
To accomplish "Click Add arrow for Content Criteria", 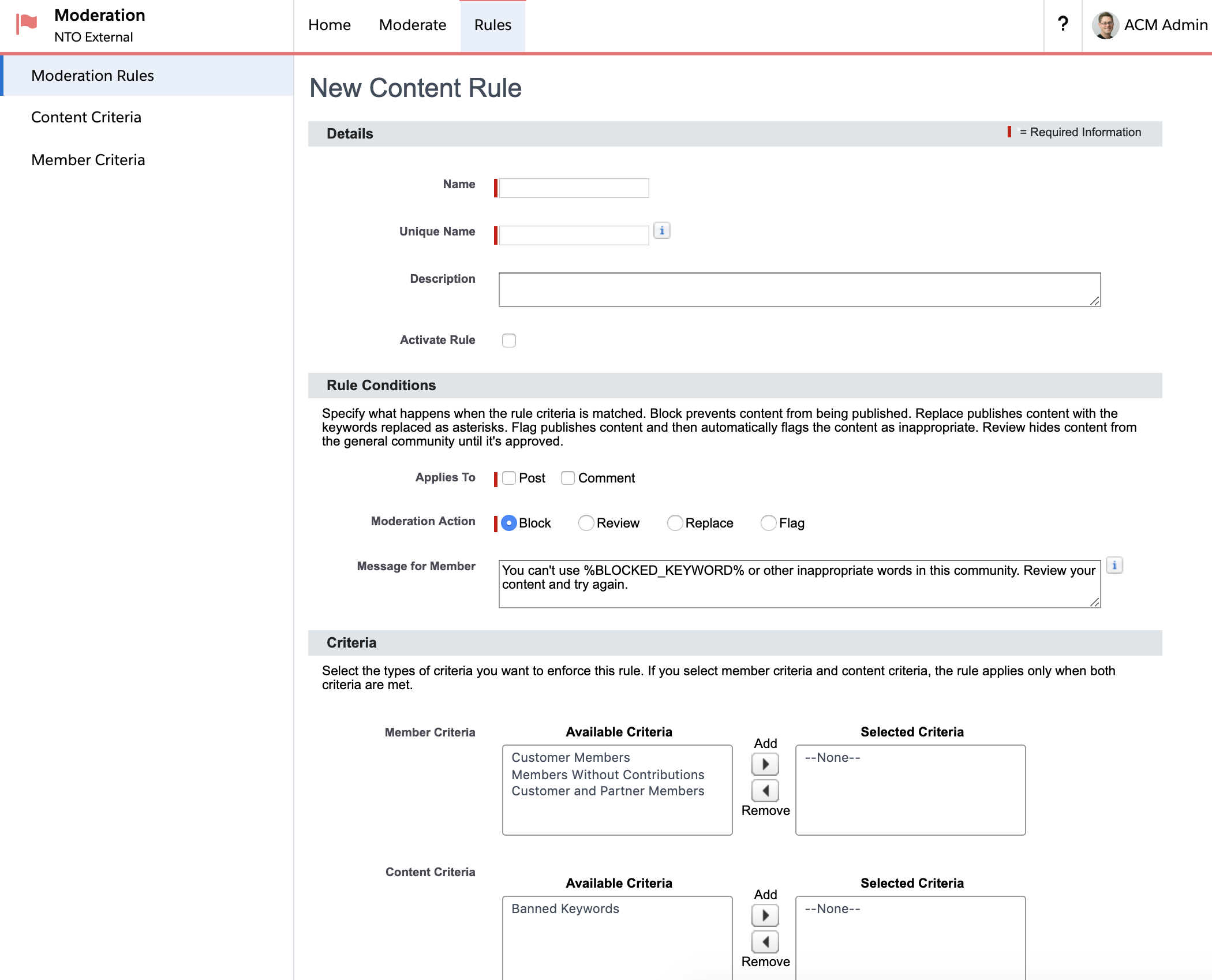I will pyautogui.click(x=765, y=915).
